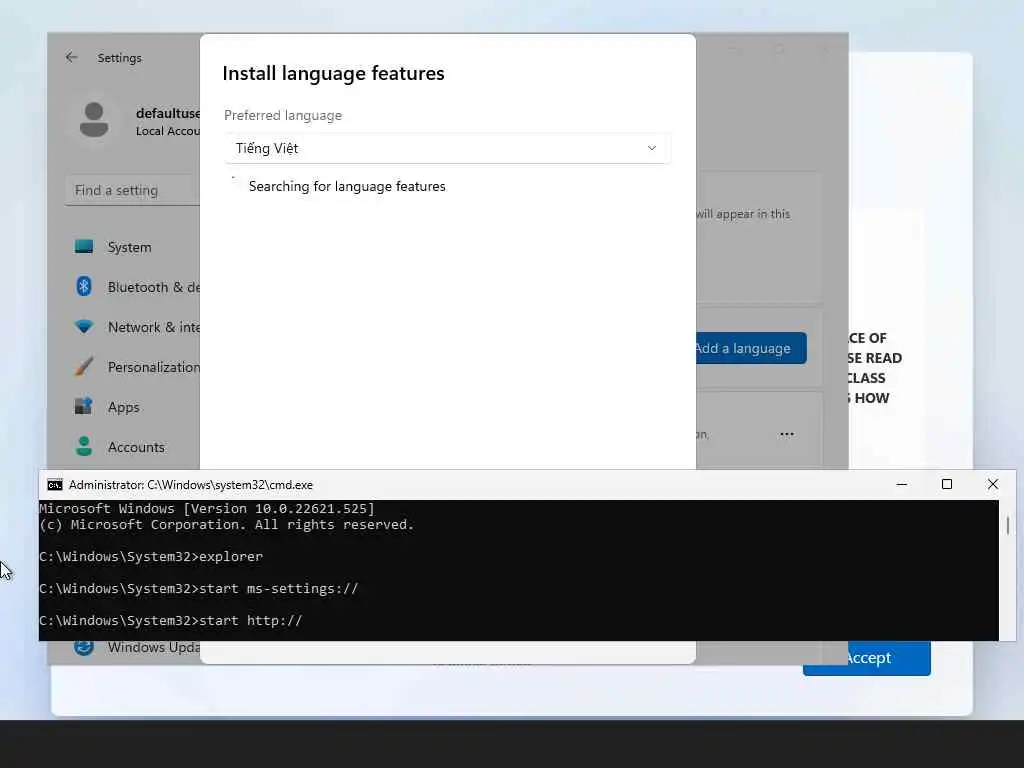Open Network & internet settings
Image resolution: width=1024 pixels, height=768 pixels.
(153, 327)
